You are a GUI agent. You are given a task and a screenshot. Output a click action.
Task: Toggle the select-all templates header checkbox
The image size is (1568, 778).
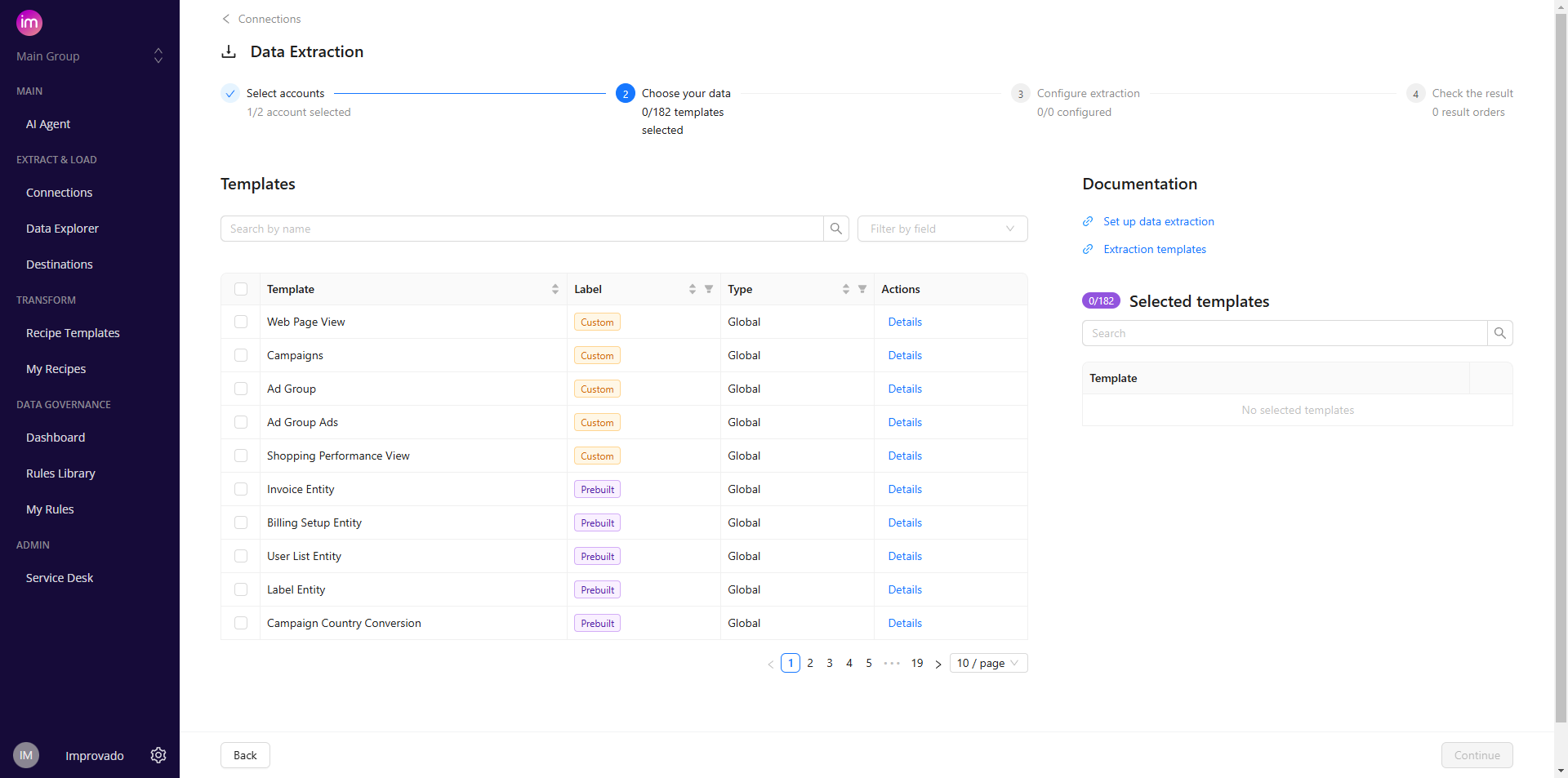pyautogui.click(x=241, y=289)
